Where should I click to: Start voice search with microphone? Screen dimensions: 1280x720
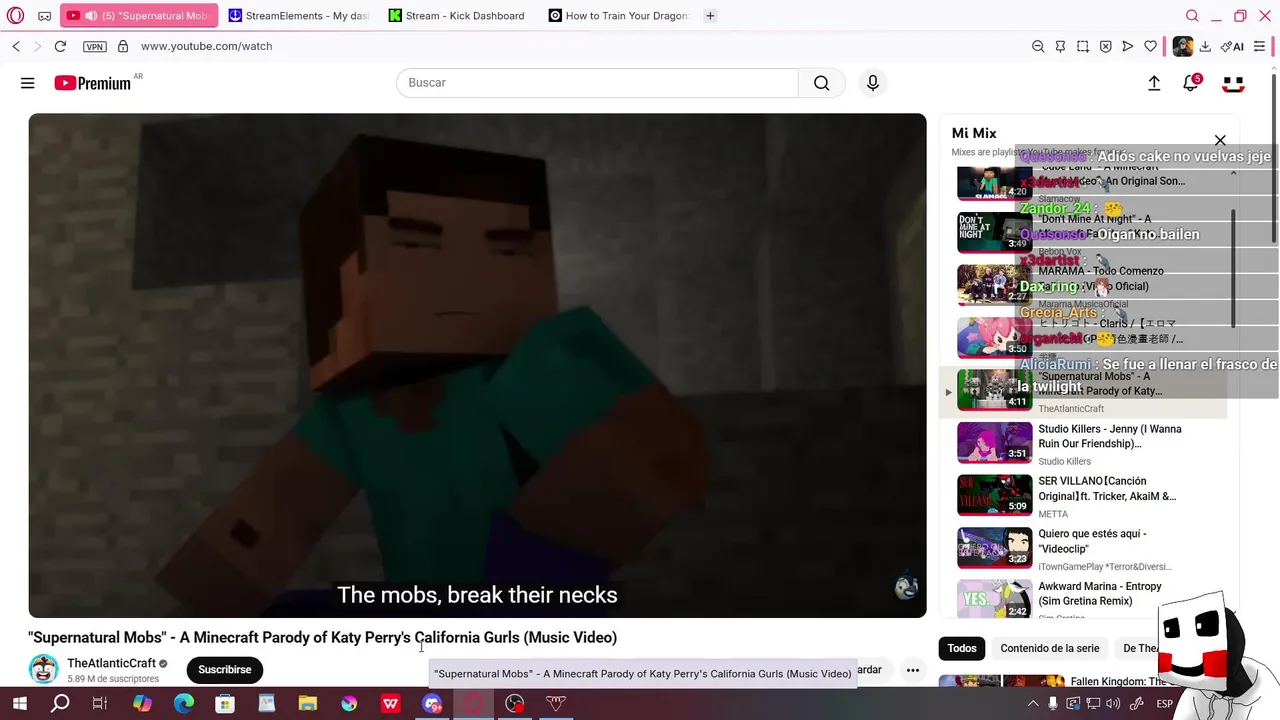coord(873,83)
